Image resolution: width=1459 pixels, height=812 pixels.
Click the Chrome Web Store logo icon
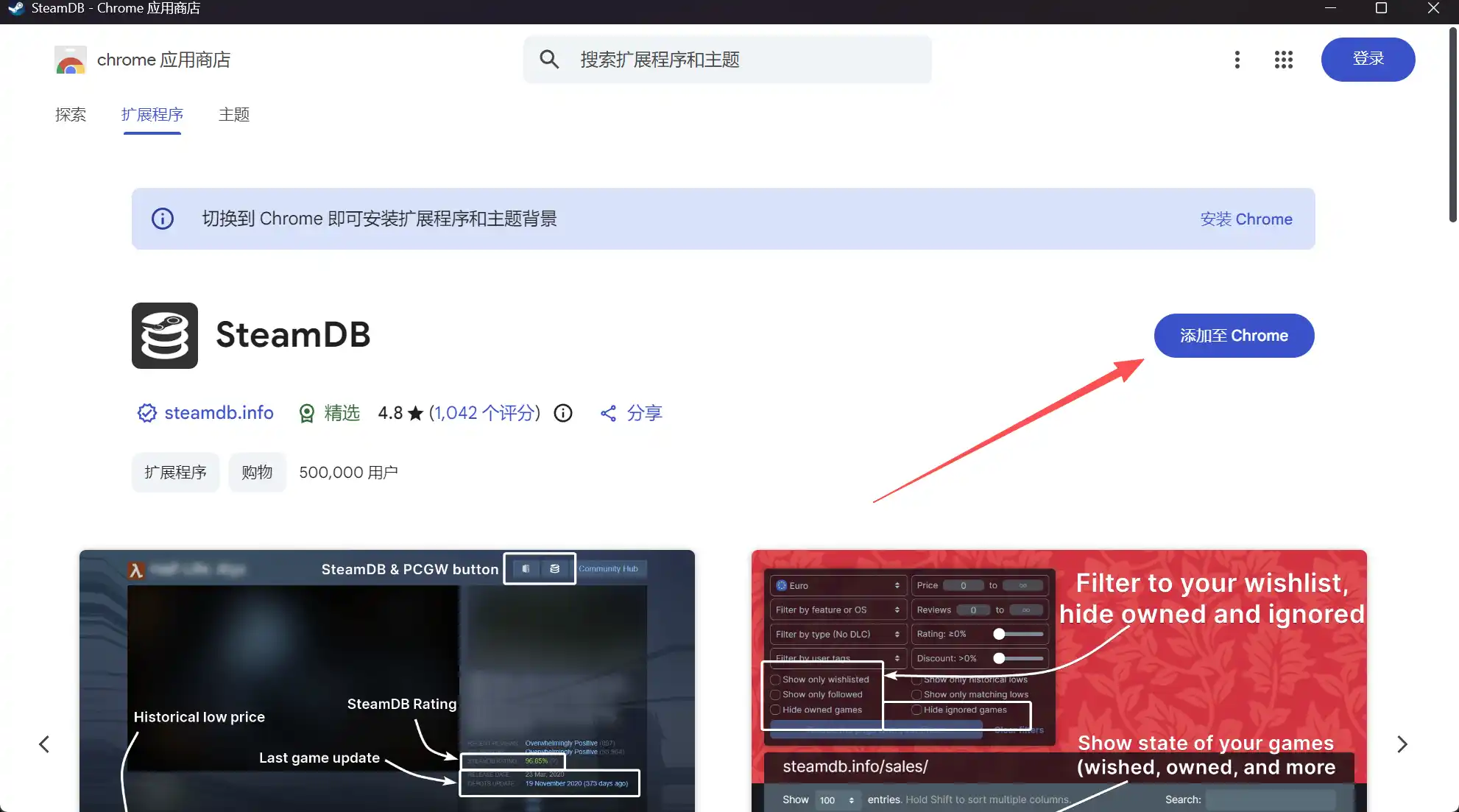(70, 60)
